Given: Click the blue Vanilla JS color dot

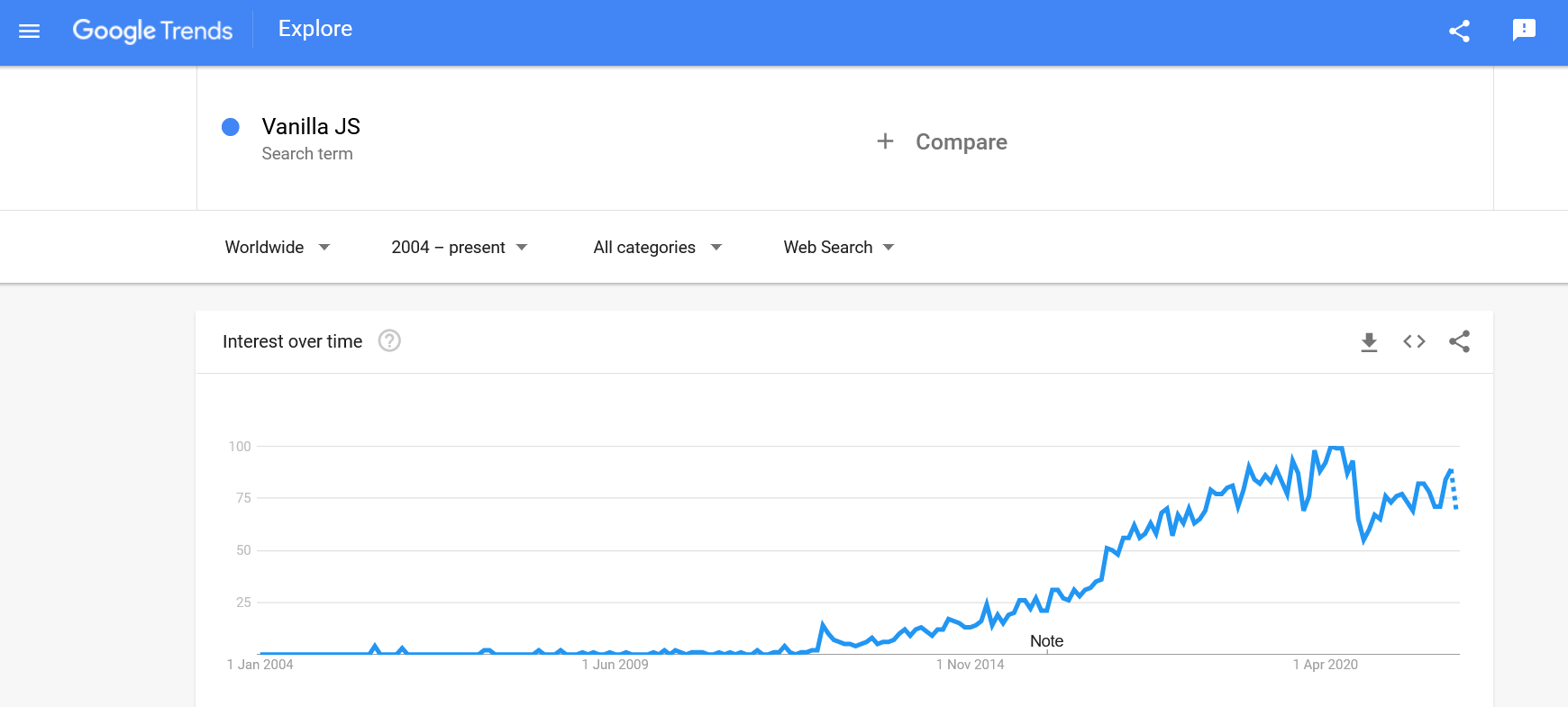Looking at the screenshot, I should pos(231,127).
